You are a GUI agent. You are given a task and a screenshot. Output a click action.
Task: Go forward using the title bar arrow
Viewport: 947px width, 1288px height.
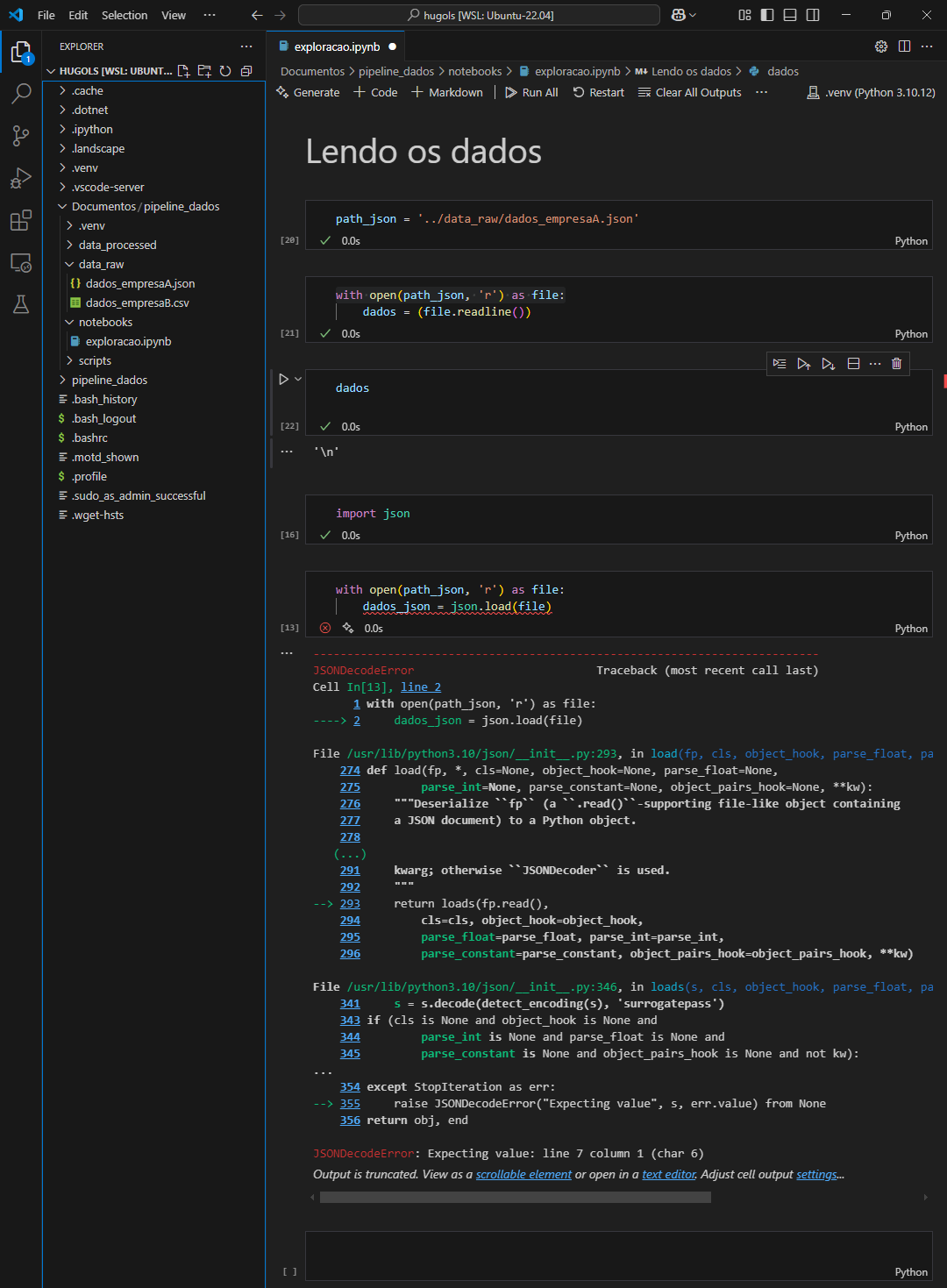coord(280,15)
